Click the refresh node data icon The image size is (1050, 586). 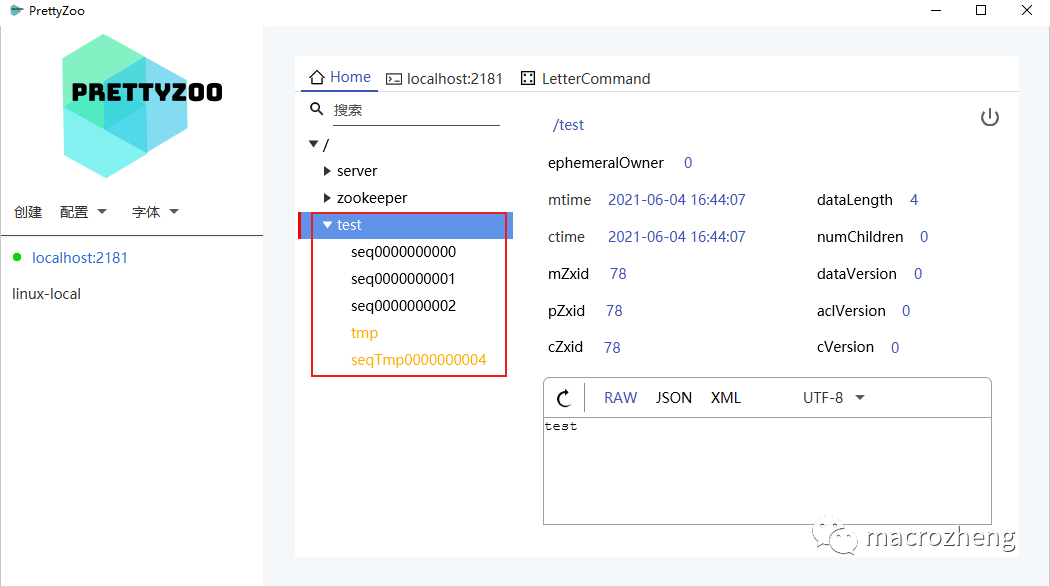click(564, 398)
